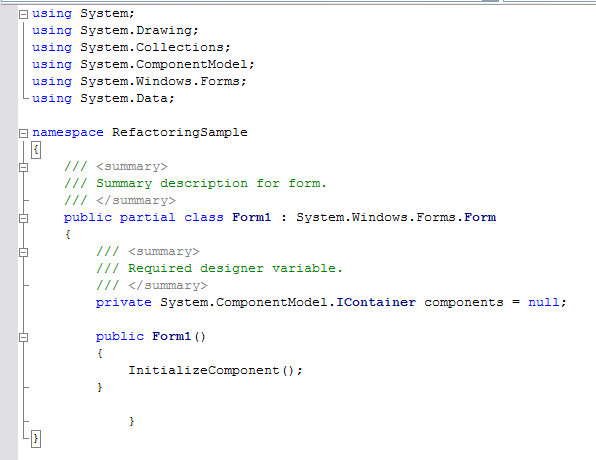
Task: Click the 'RefactoringSample' namespace name
Action: click(x=180, y=132)
